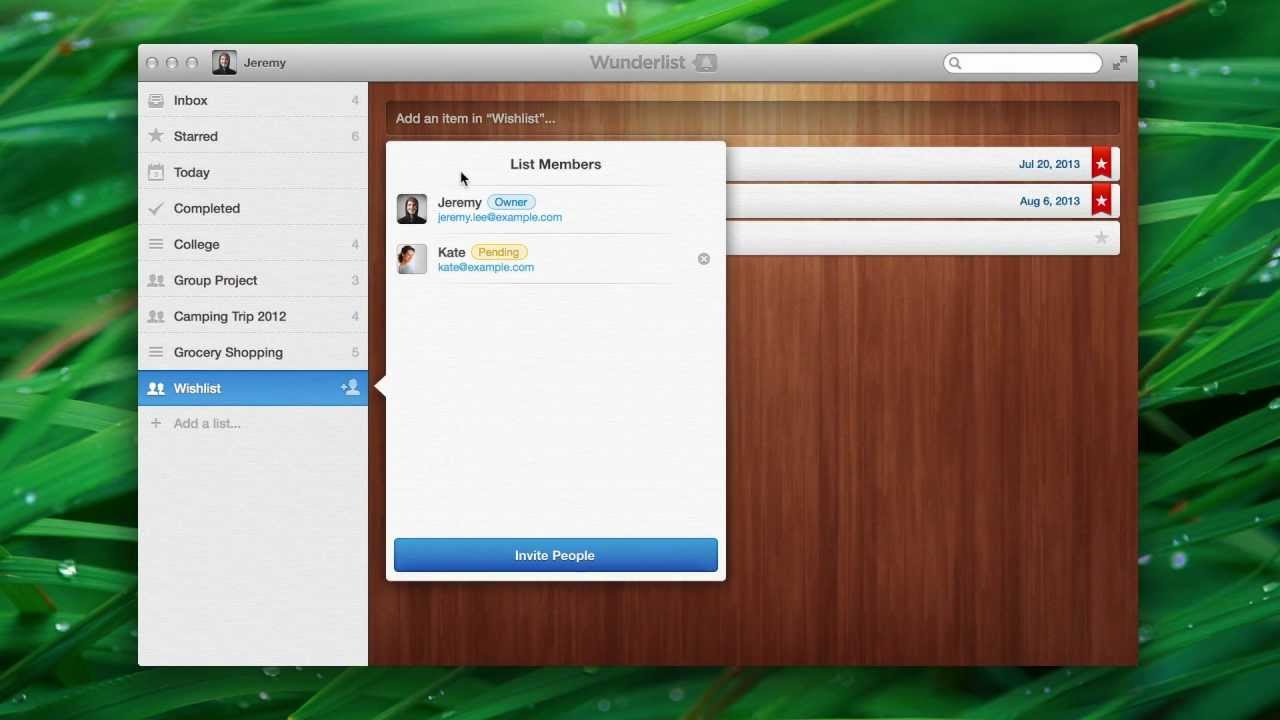Click the kate@example.com email
The height and width of the screenshot is (720, 1280).
click(486, 267)
